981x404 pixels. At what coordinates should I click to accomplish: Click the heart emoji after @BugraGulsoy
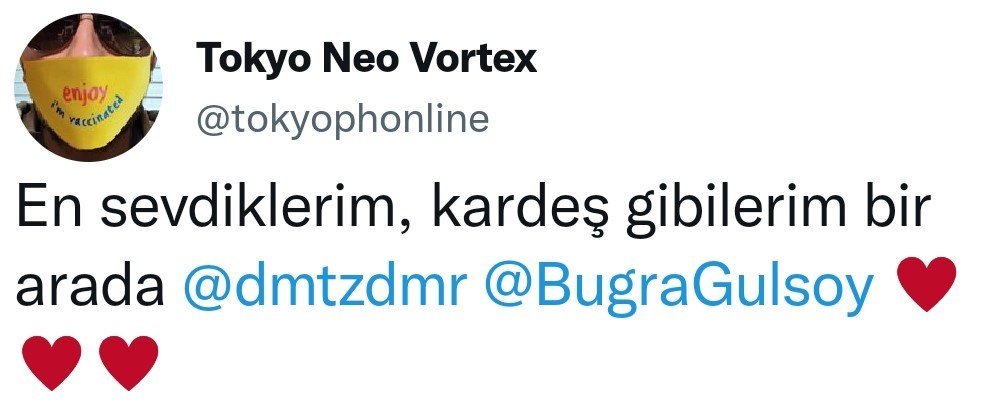(927, 283)
